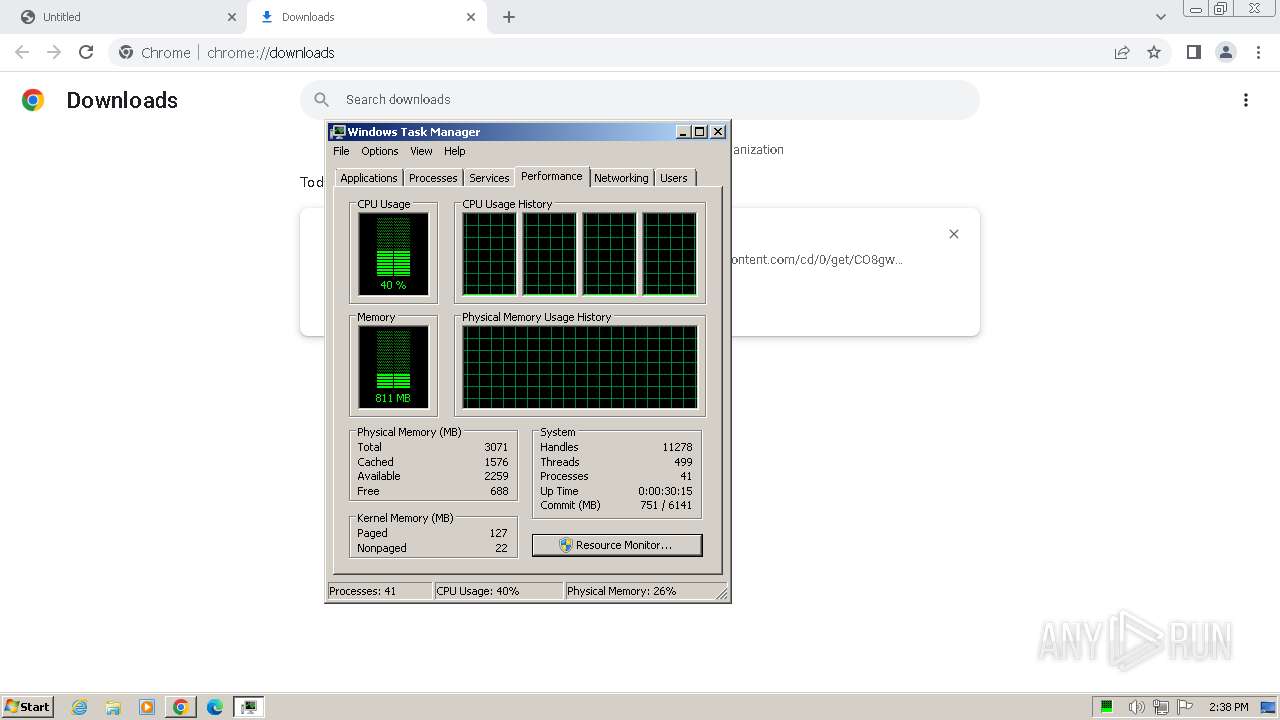Bookmark this page with star icon
This screenshot has width=1280, height=720.
click(1154, 52)
